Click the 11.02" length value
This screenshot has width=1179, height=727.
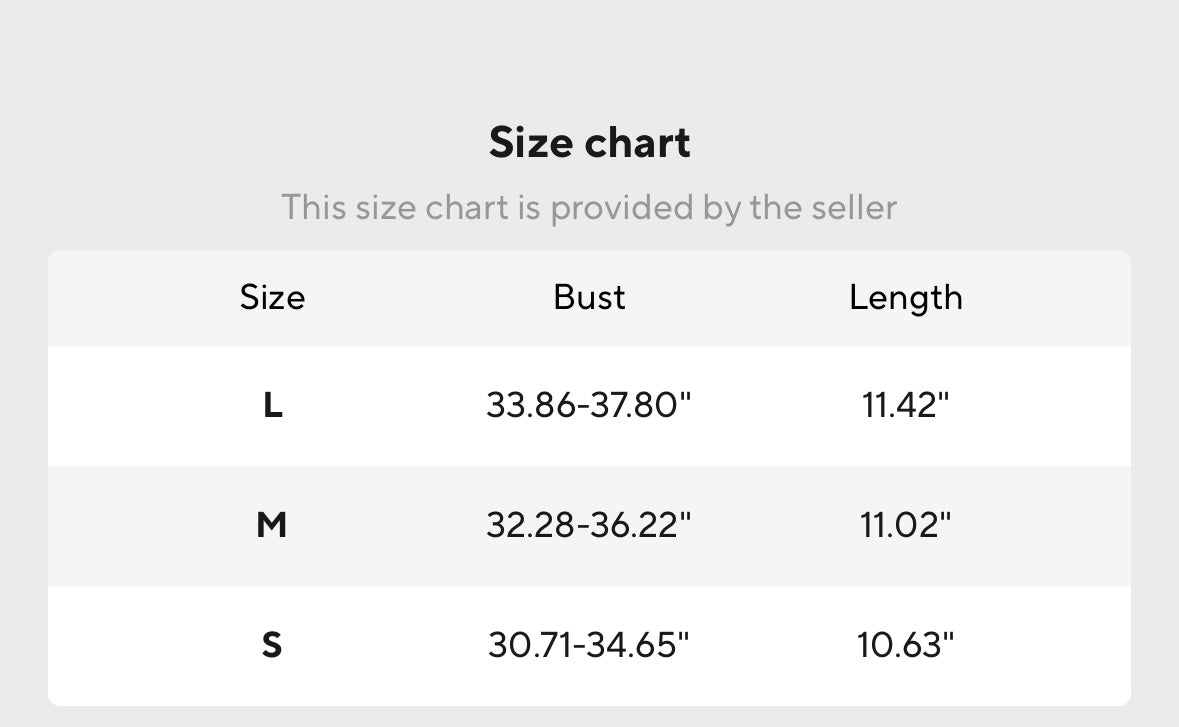(x=905, y=524)
